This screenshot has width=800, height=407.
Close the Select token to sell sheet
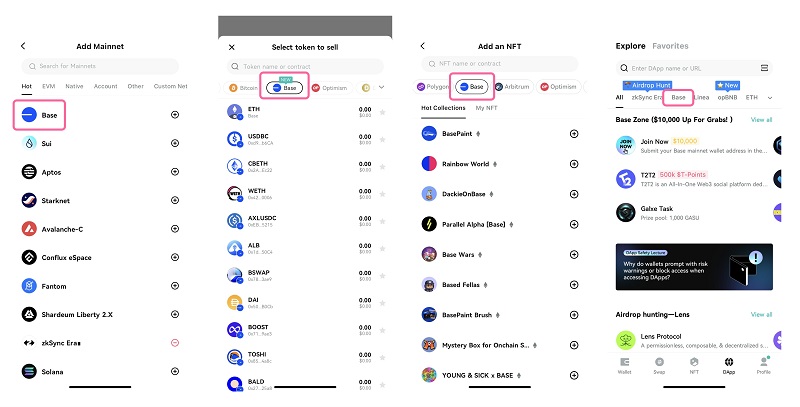coord(232,47)
